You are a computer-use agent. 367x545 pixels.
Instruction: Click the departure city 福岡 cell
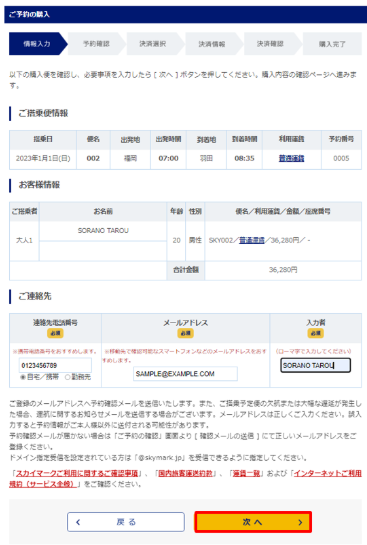point(130,158)
